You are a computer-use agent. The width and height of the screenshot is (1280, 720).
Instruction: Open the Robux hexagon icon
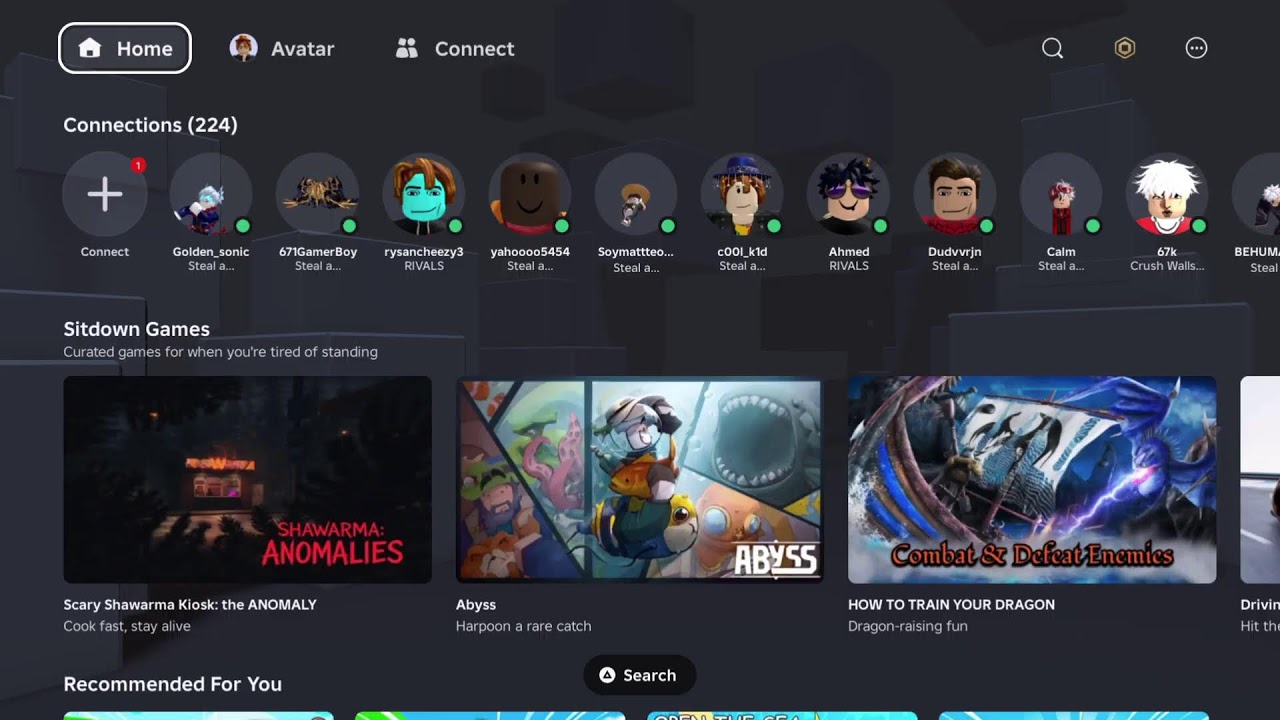[x=1125, y=48]
